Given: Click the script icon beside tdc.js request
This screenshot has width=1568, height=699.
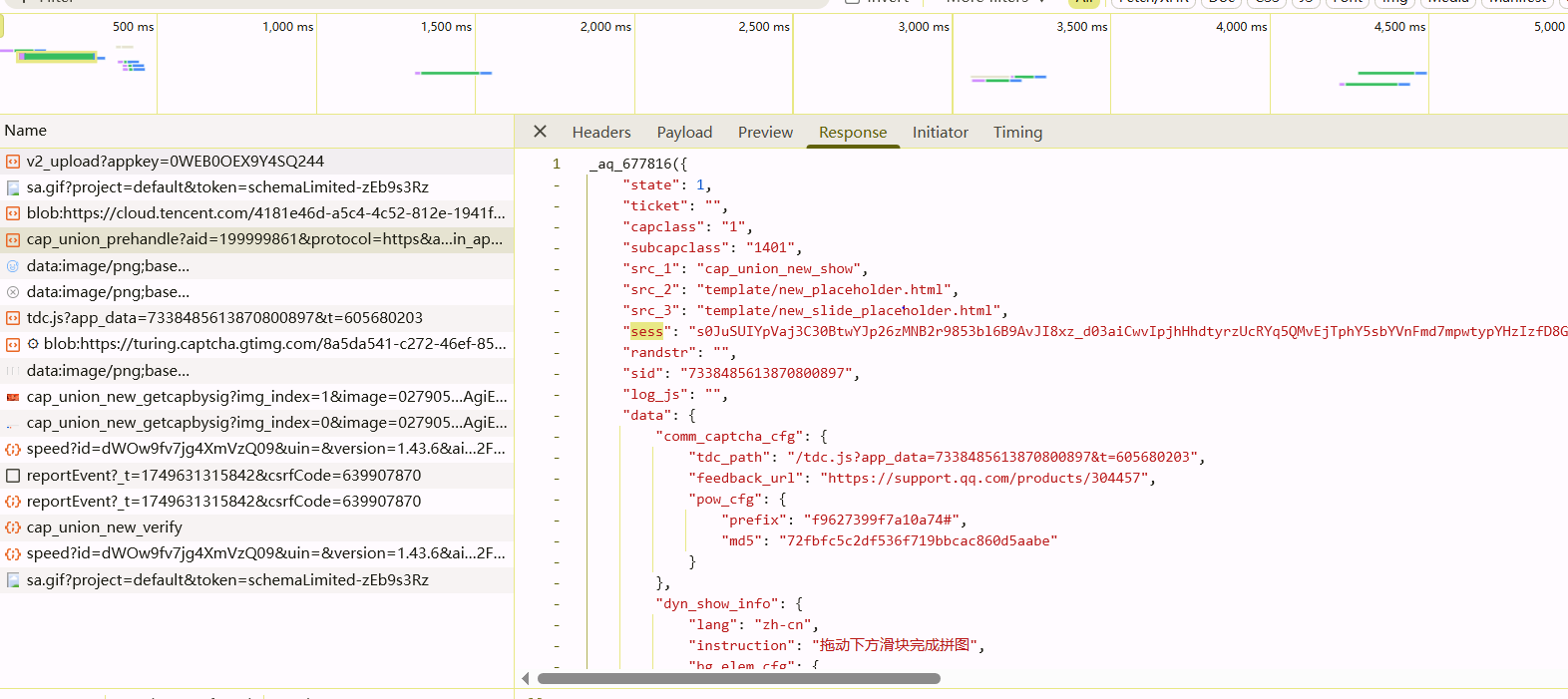Looking at the screenshot, I should point(13,318).
